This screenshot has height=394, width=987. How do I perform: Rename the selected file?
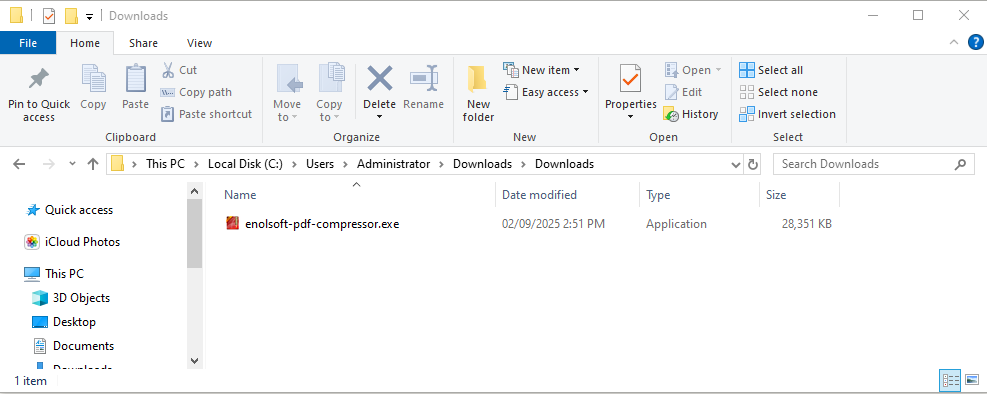pyautogui.click(x=424, y=87)
